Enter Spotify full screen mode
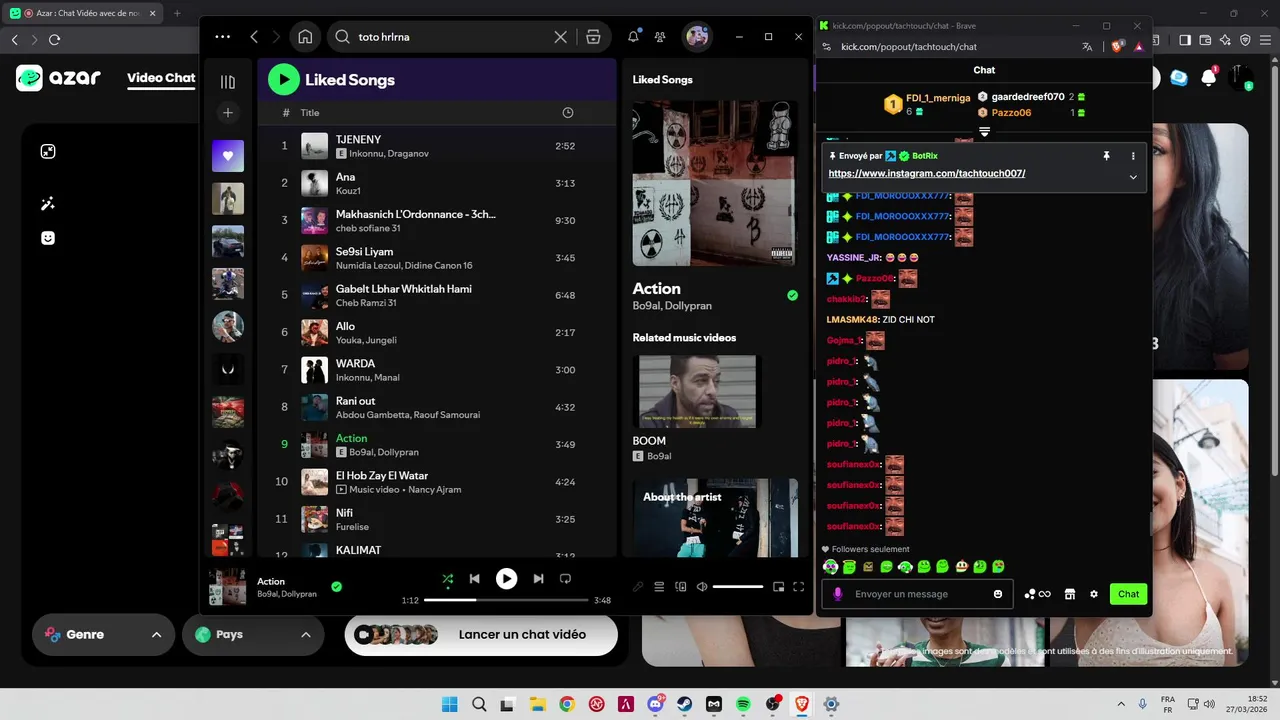This screenshot has width=1280, height=720. click(799, 587)
